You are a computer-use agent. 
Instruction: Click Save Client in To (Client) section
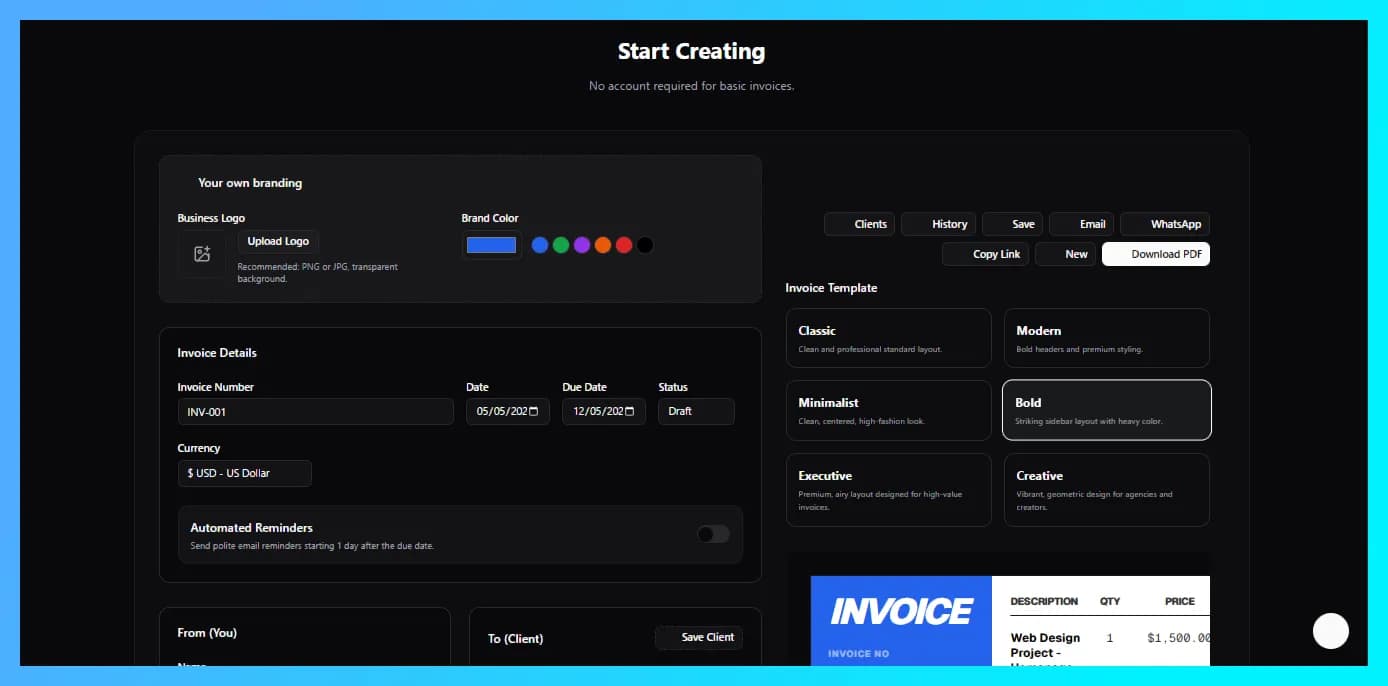699,637
